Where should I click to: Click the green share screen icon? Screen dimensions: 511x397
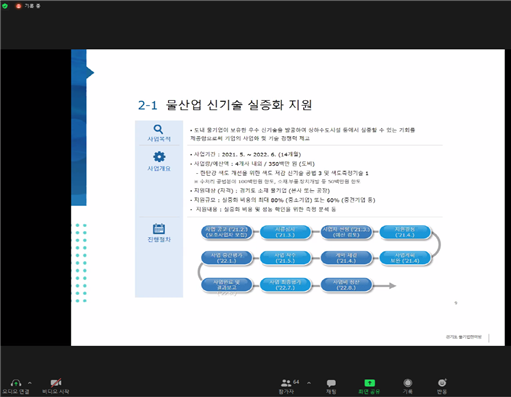[369, 383]
